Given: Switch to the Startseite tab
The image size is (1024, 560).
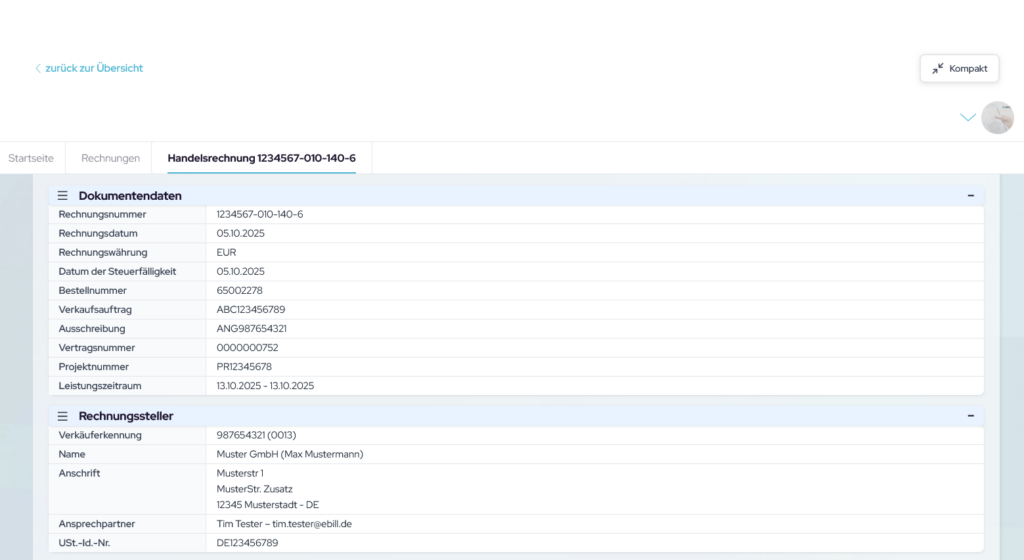Looking at the screenshot, I should tap(31, 158).
